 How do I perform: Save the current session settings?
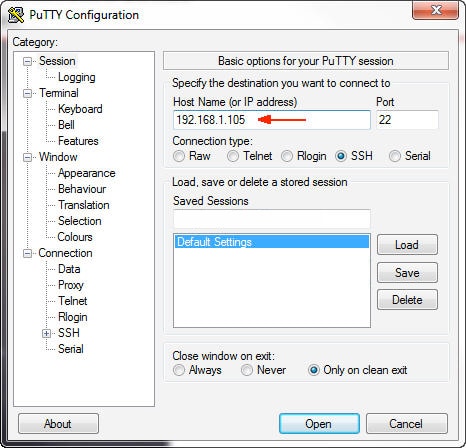coord(407,273)
